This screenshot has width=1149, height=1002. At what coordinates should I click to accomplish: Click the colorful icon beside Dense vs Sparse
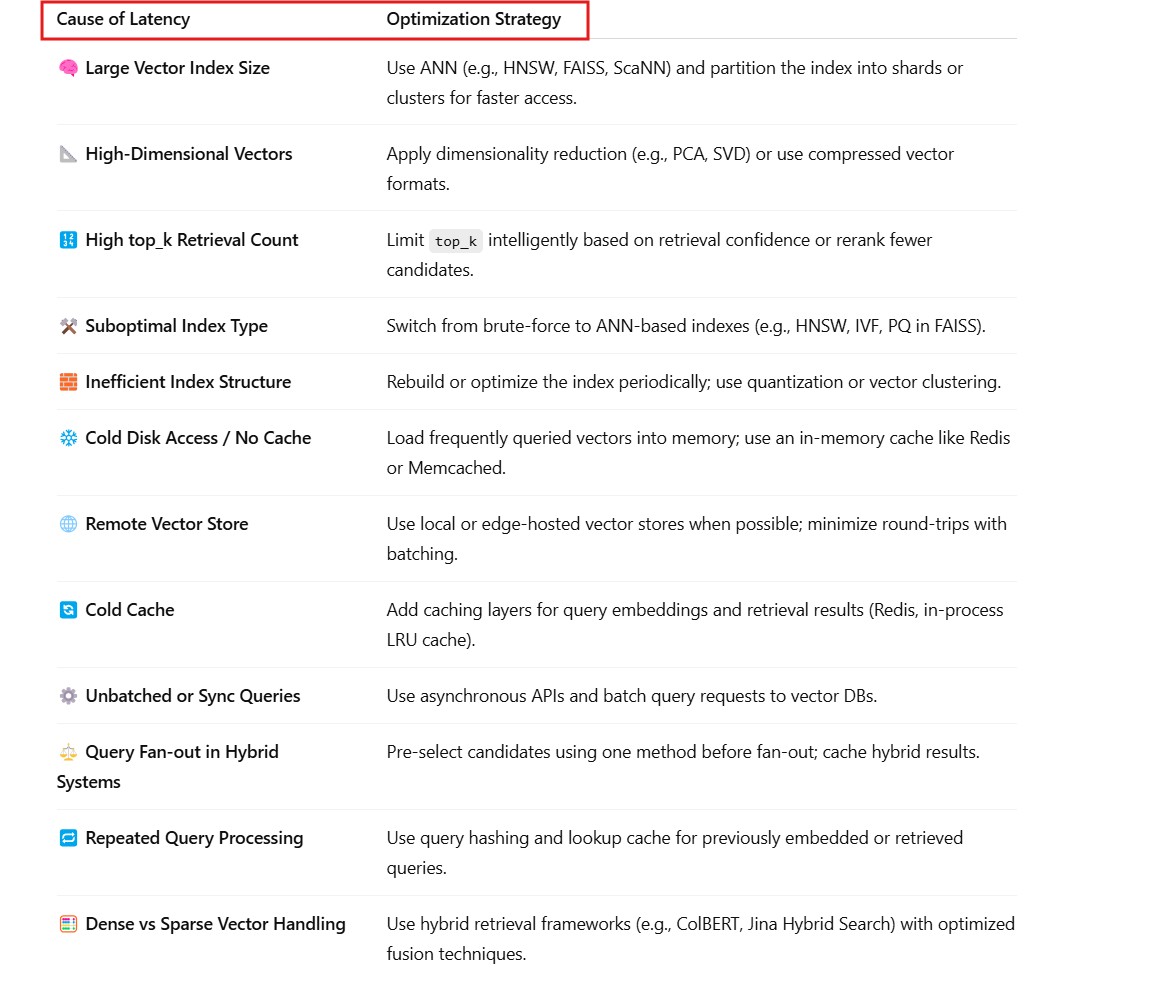pos(68,925)
